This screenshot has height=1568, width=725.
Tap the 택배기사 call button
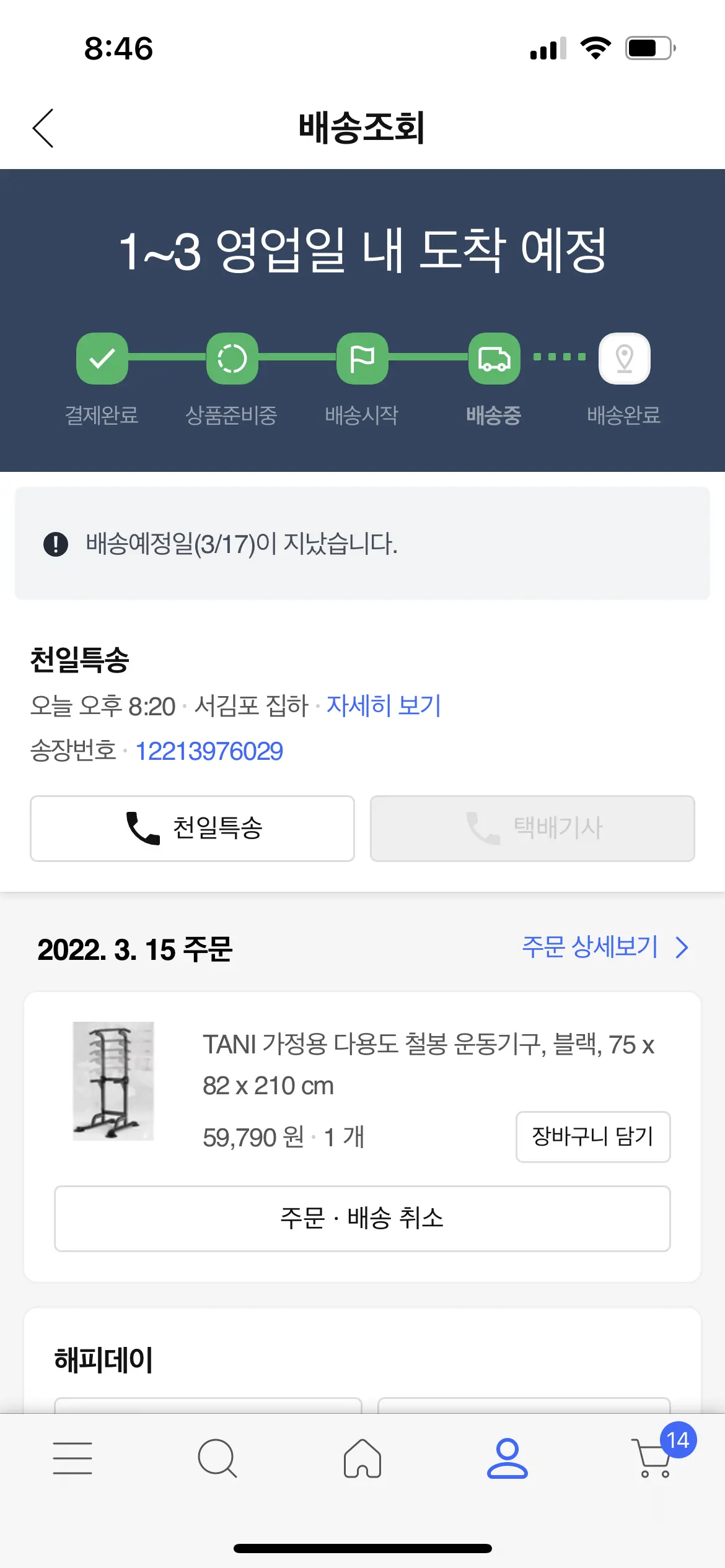click(x=532, y=828)
